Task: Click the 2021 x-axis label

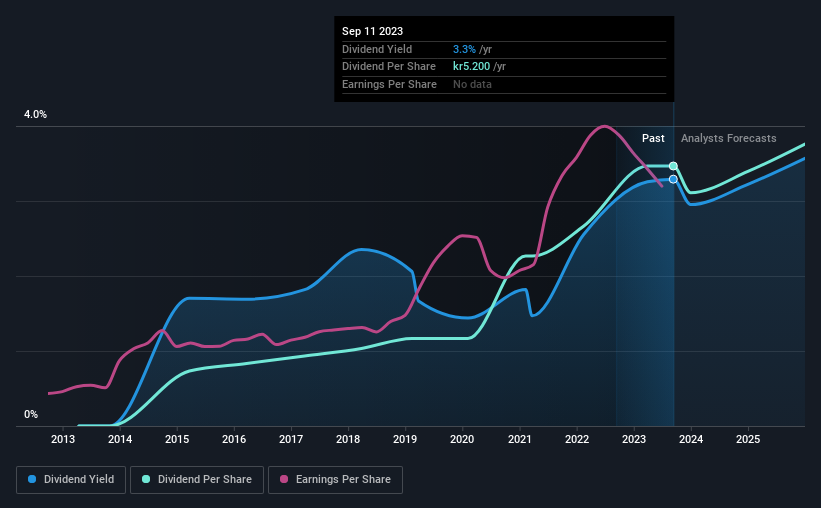Action: (x=520, y=439)
